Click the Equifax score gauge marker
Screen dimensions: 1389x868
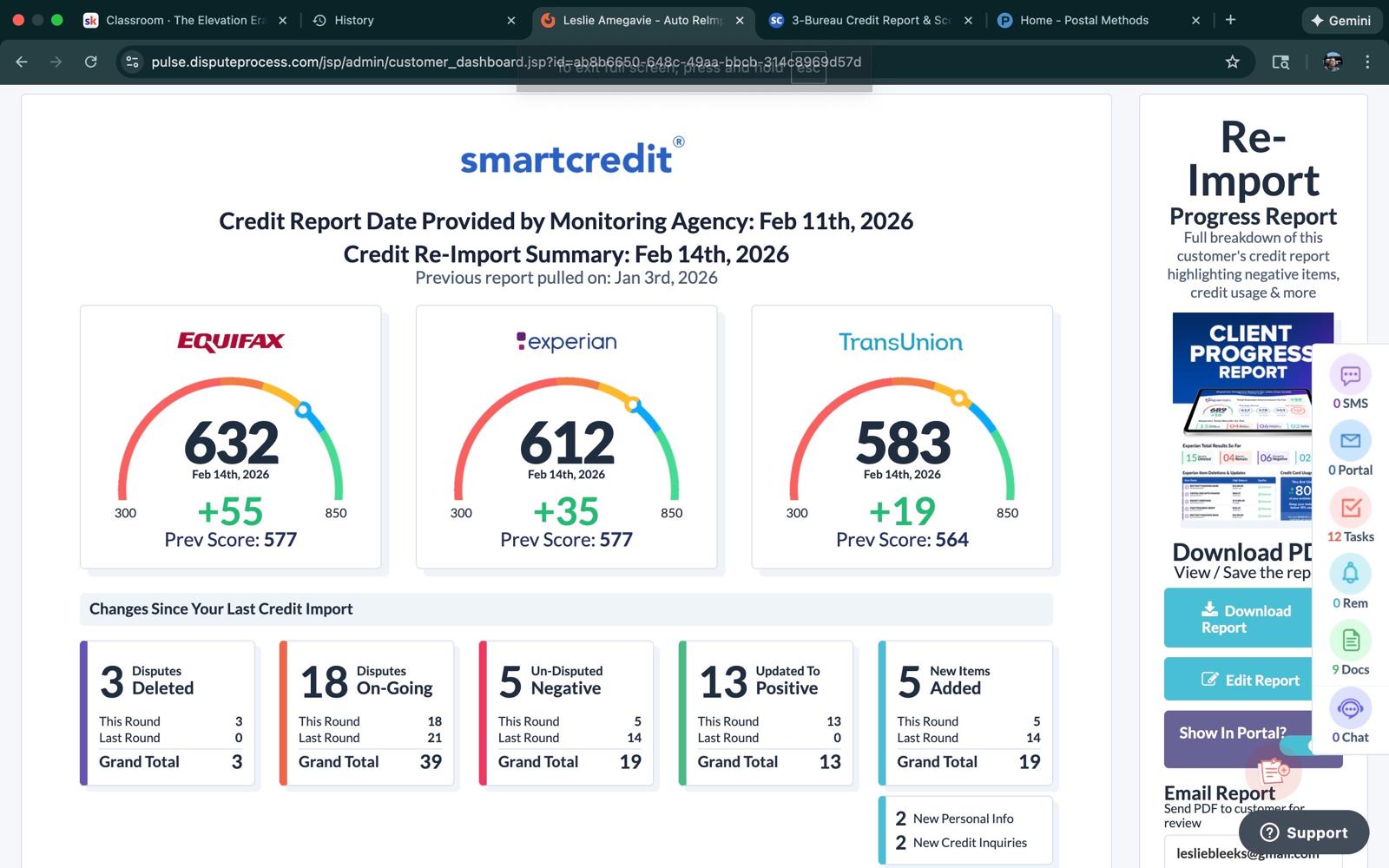[303, 409]
